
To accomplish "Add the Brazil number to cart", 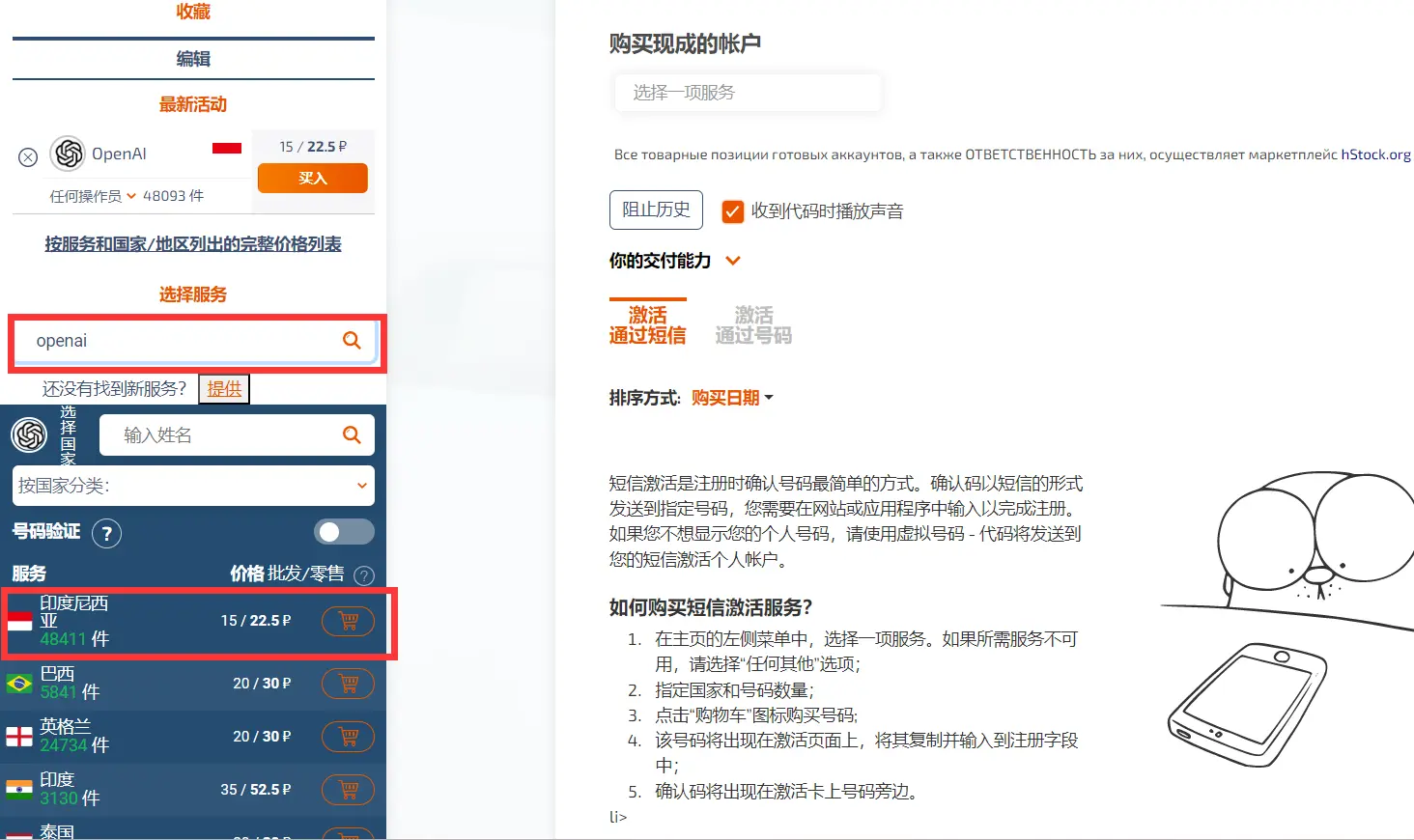I will [348, 684].
